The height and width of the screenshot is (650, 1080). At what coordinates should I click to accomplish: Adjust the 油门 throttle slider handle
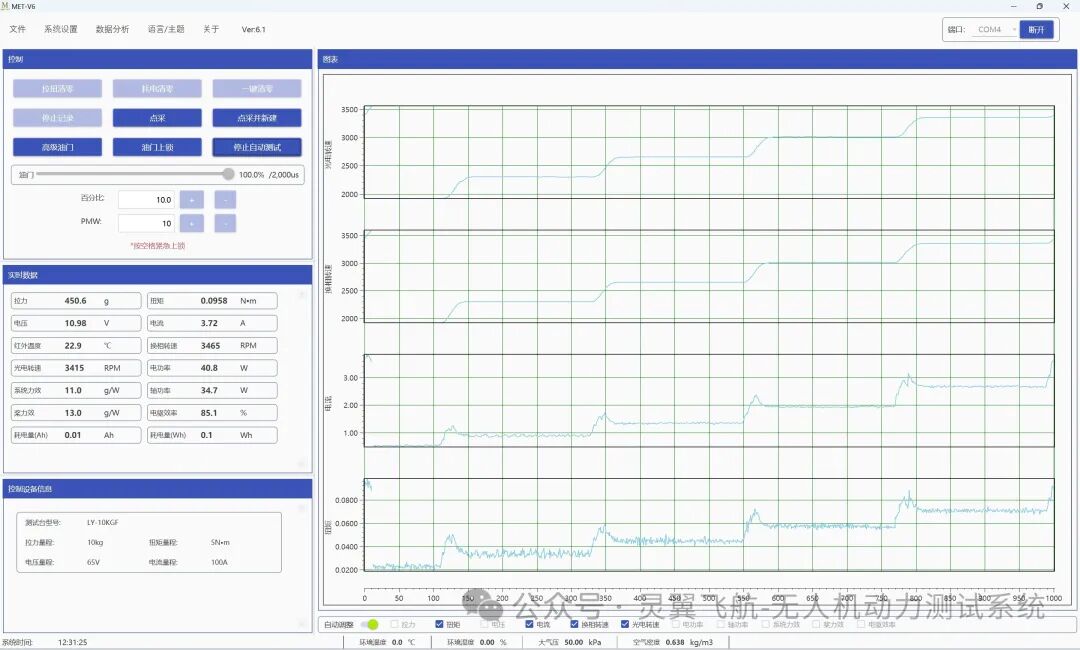[228, 174]
